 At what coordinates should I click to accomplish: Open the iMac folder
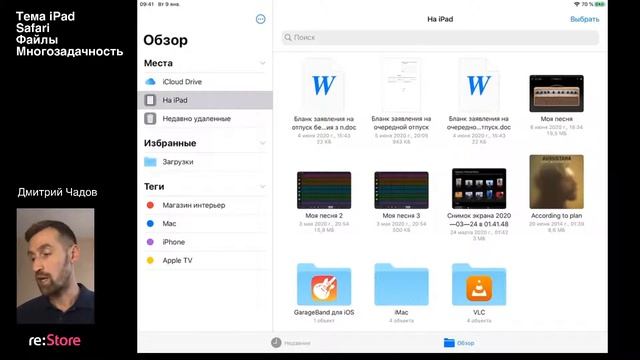click(401, 284)
